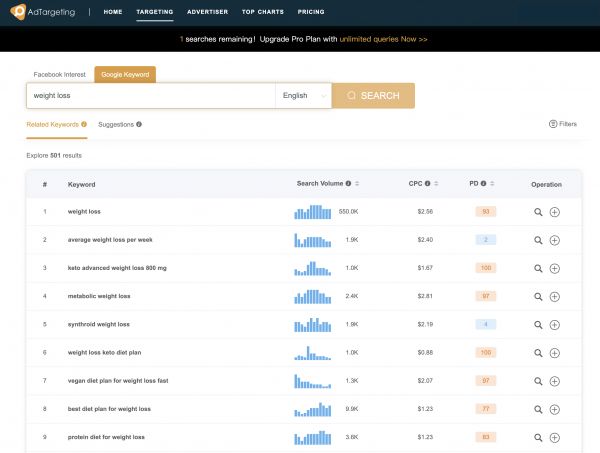This screenshot has height=453, width=600.
Task: Open ADVERTISER nav item
Action: [x=207, y=12]
